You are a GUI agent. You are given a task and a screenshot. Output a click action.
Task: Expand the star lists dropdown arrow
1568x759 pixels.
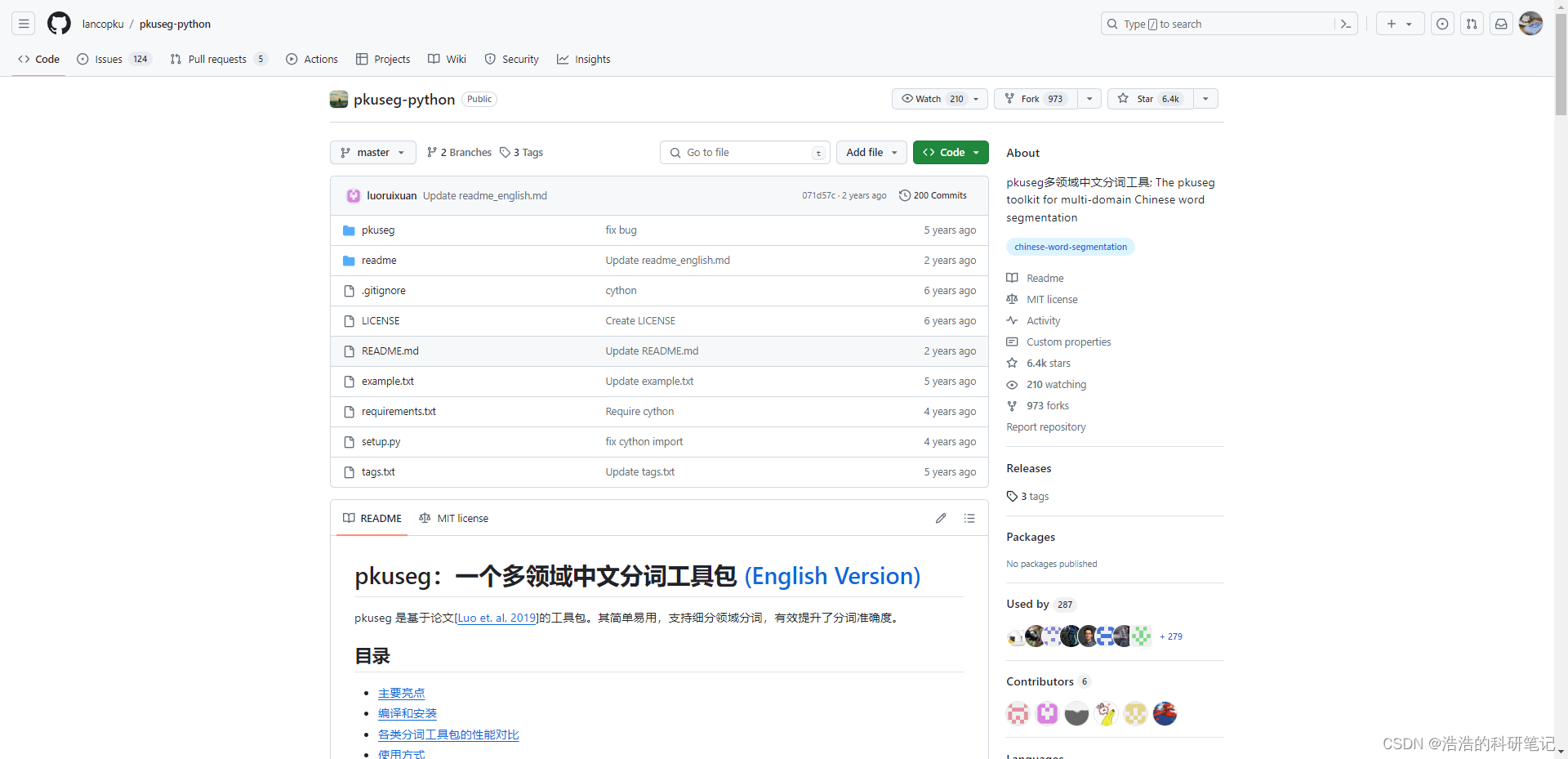pos(1205,99)
